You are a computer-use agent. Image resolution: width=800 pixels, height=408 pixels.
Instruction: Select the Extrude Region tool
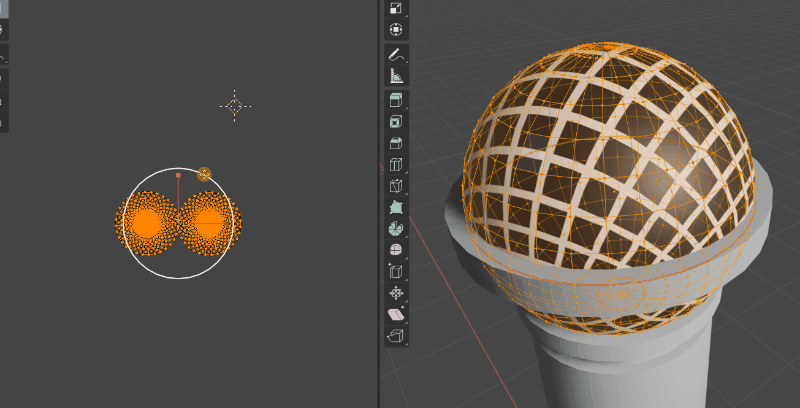click(x=396, y=100)
